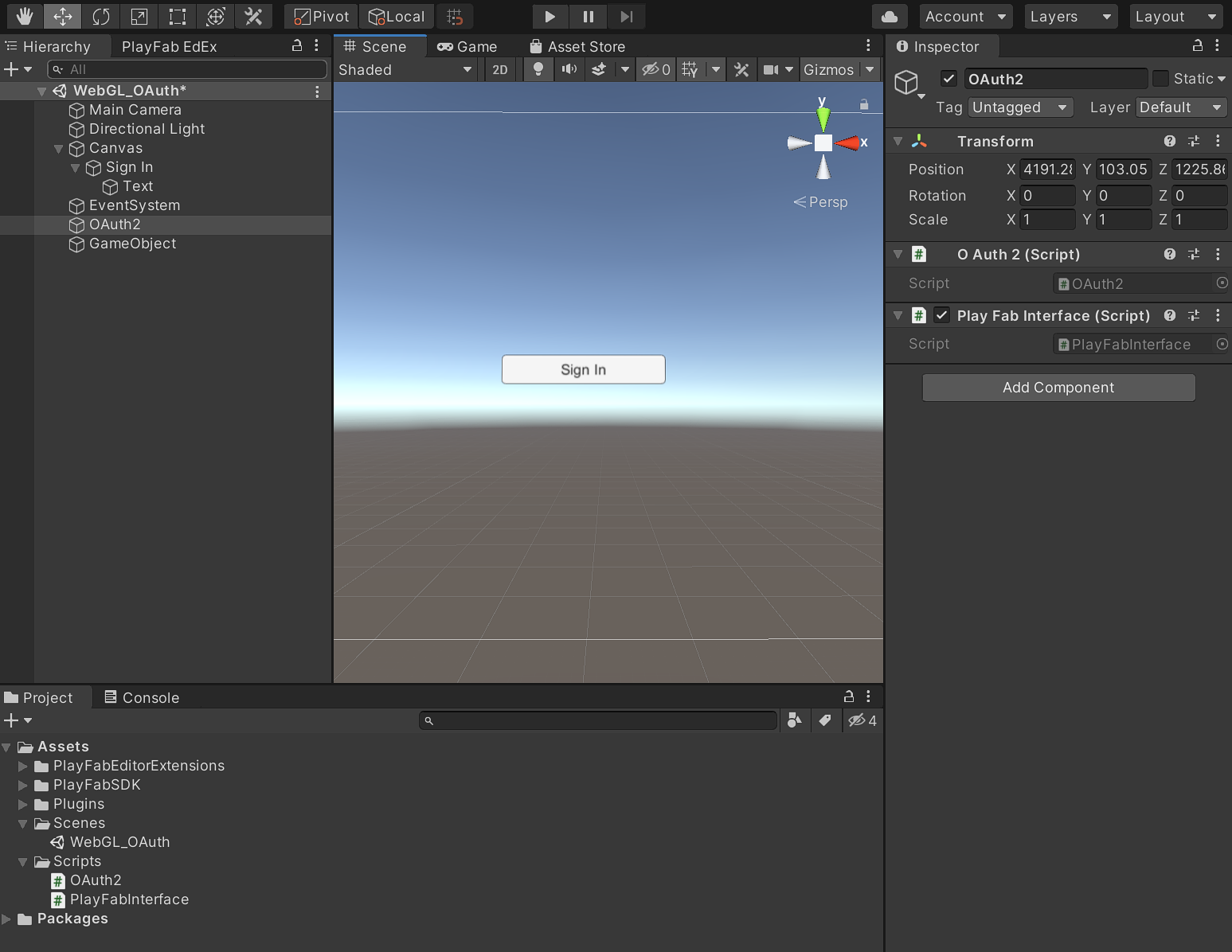
Task: Toggle scene lighting with the lightbulb icon
Action: (538, 69)
